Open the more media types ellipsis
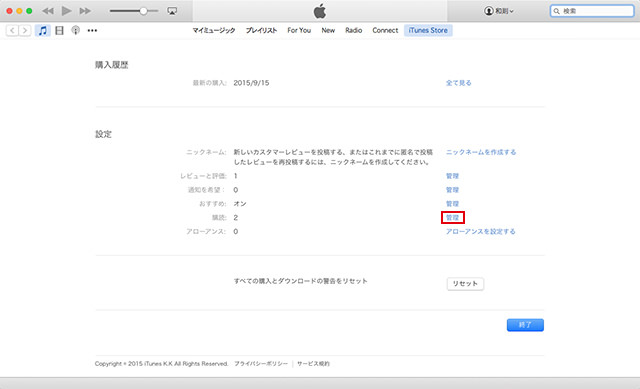The height and width of the screenshot is (389, 640). coord(92,30)
